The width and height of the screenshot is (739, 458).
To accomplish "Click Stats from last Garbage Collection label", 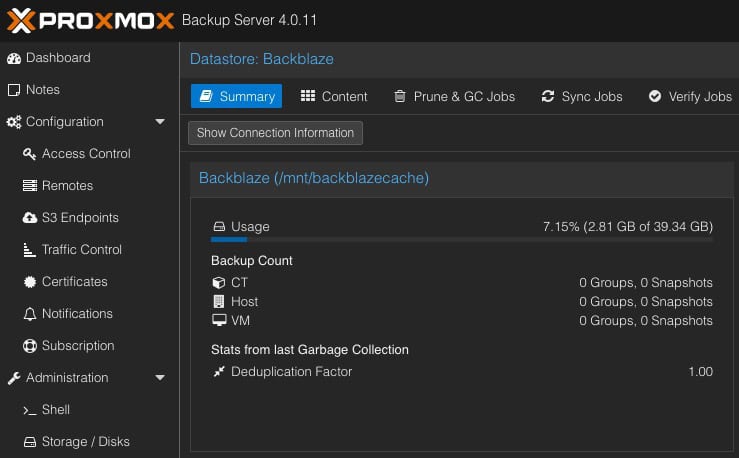I will pos(310,350).
